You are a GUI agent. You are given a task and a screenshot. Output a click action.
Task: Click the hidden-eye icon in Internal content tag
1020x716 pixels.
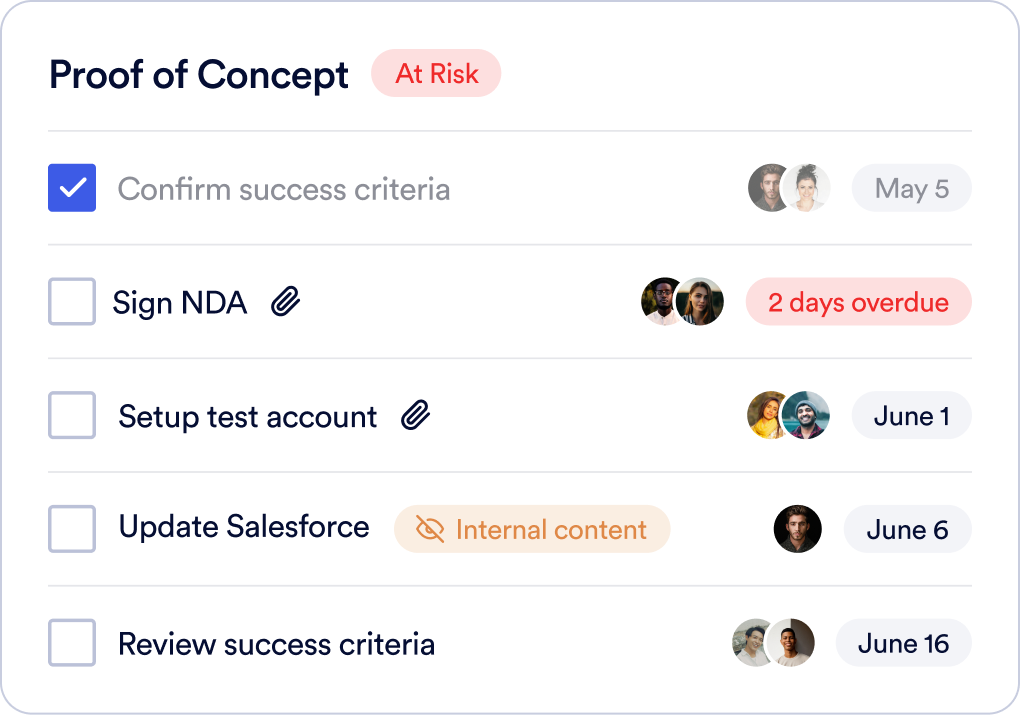click(430, 530)
